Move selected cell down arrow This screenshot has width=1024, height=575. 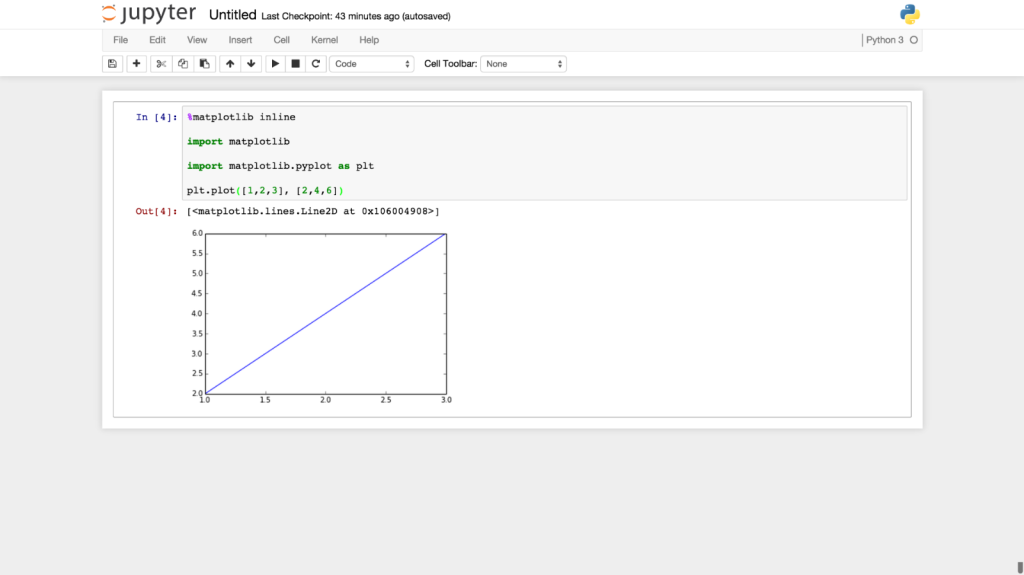pyautogui.click(x=251, y=64)
